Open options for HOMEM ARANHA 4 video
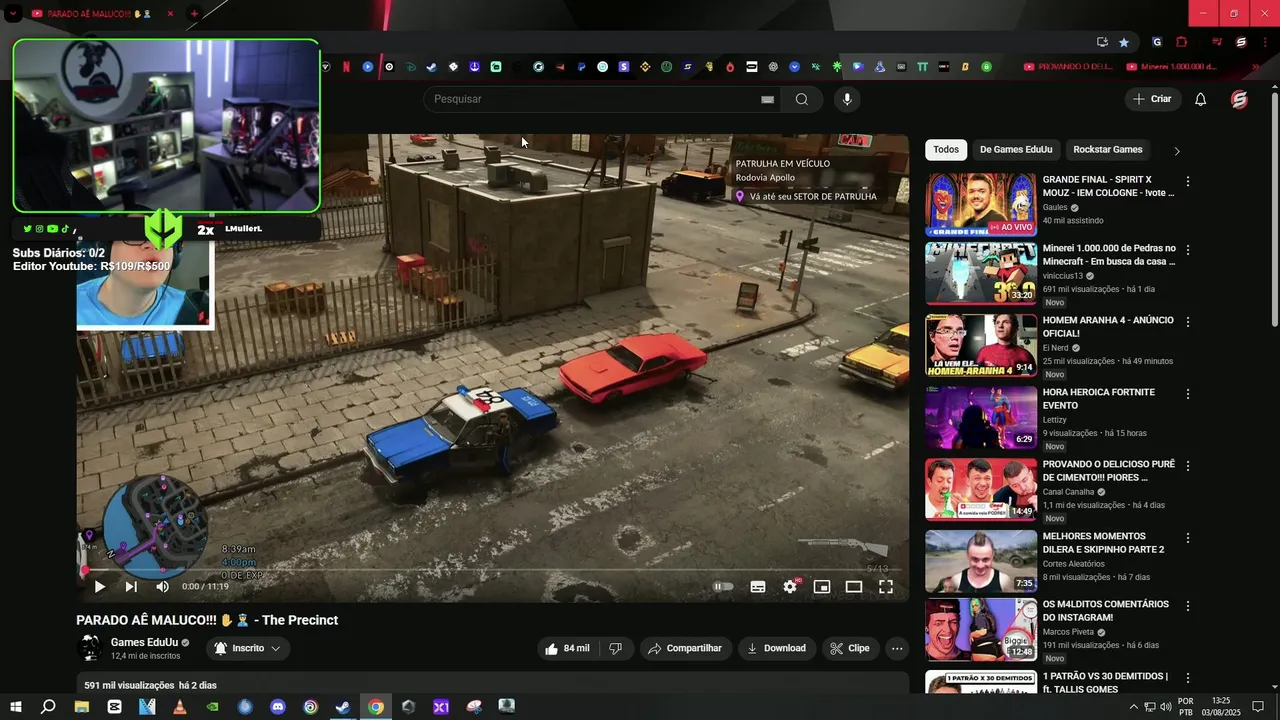1280x720 pixels. [1188, 322]
